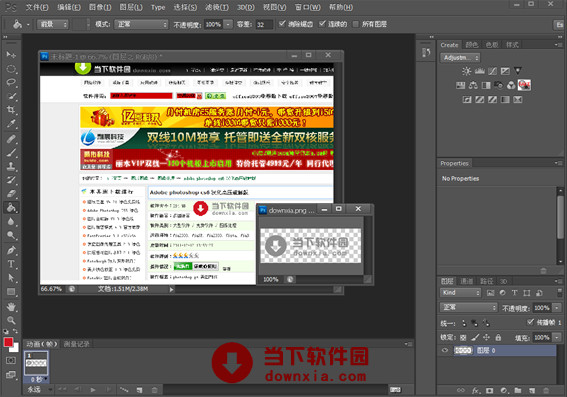Open the File menu

[x=37, y=7]
